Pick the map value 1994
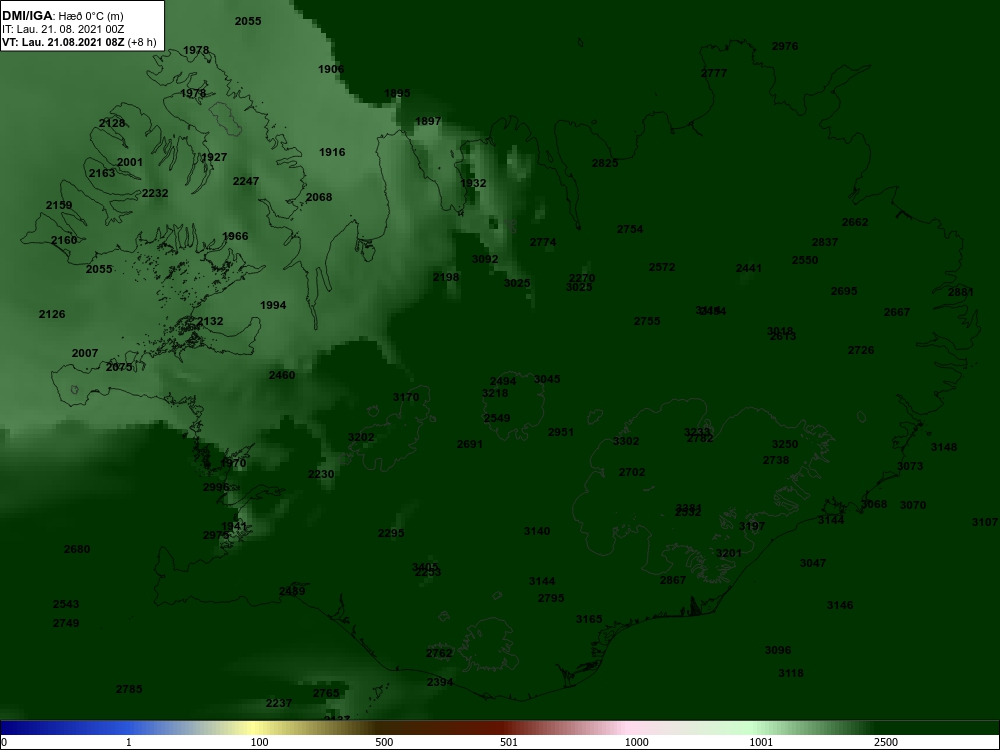 [x=273, y=305]
